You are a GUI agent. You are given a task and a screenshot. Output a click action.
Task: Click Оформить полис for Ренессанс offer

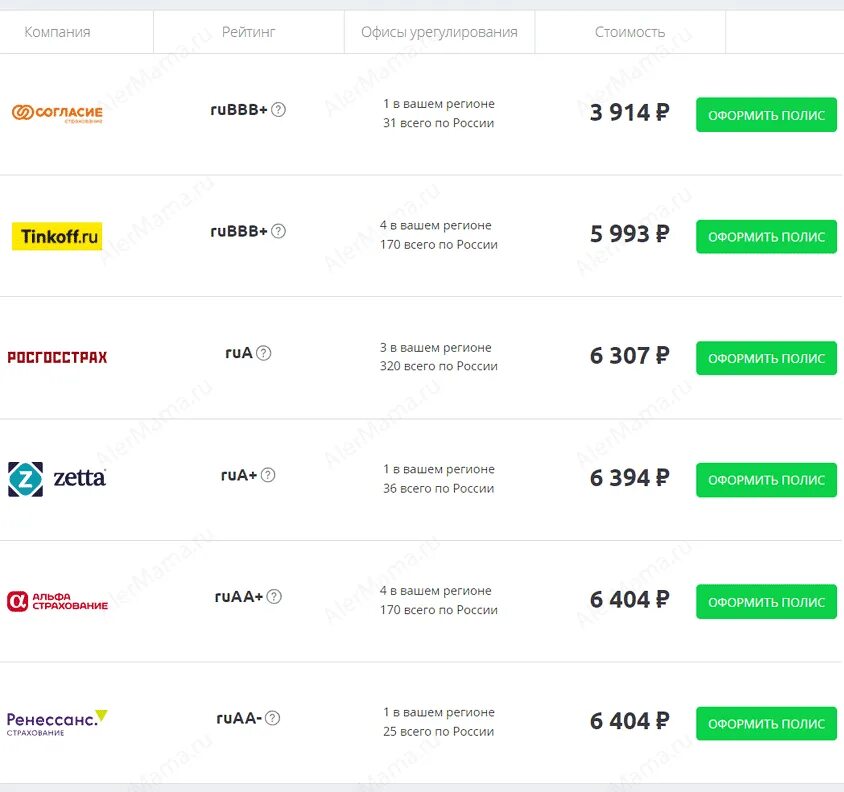click(766, 724)
